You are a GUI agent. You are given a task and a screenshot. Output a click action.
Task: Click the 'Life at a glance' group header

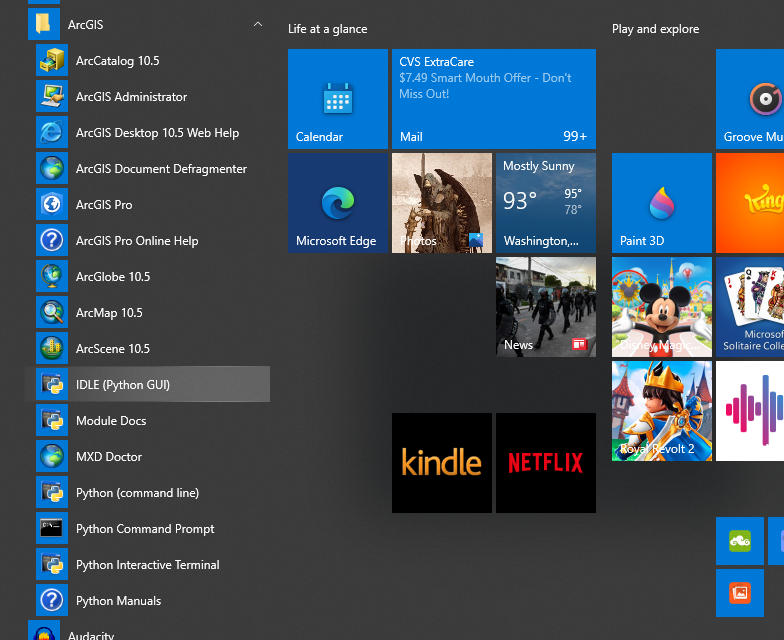328,29
